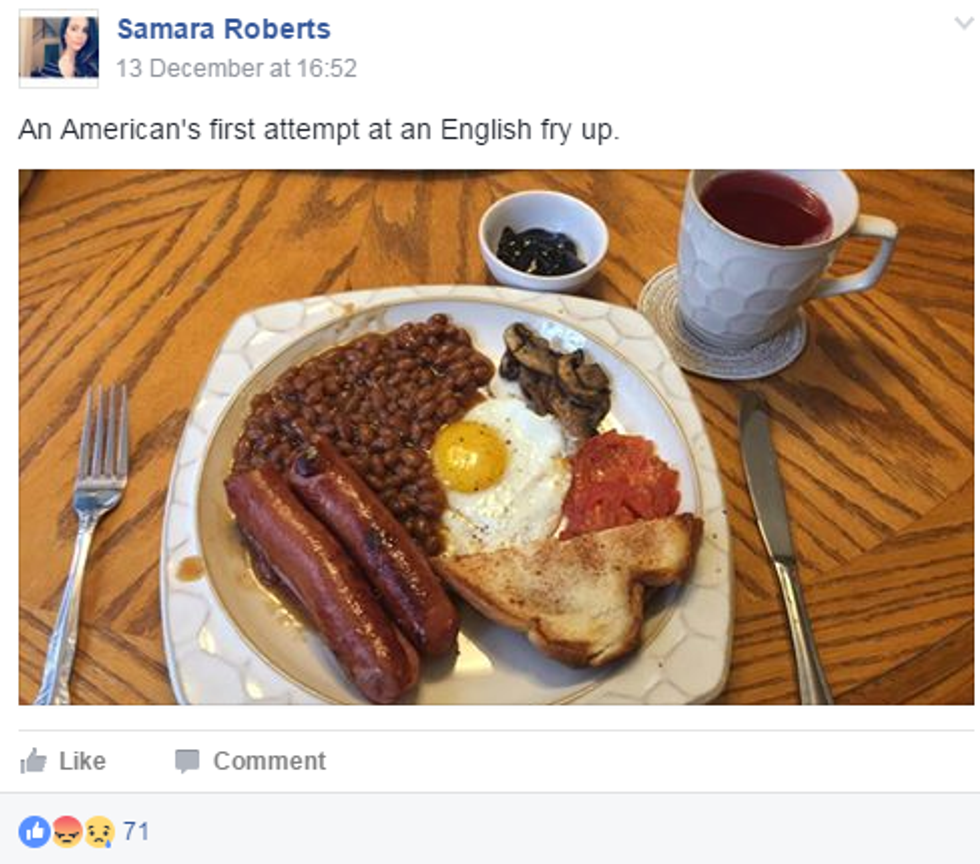Click the fork in the photo
The height and width of the screenshot is (864, 980).
(x=89, y=520)
